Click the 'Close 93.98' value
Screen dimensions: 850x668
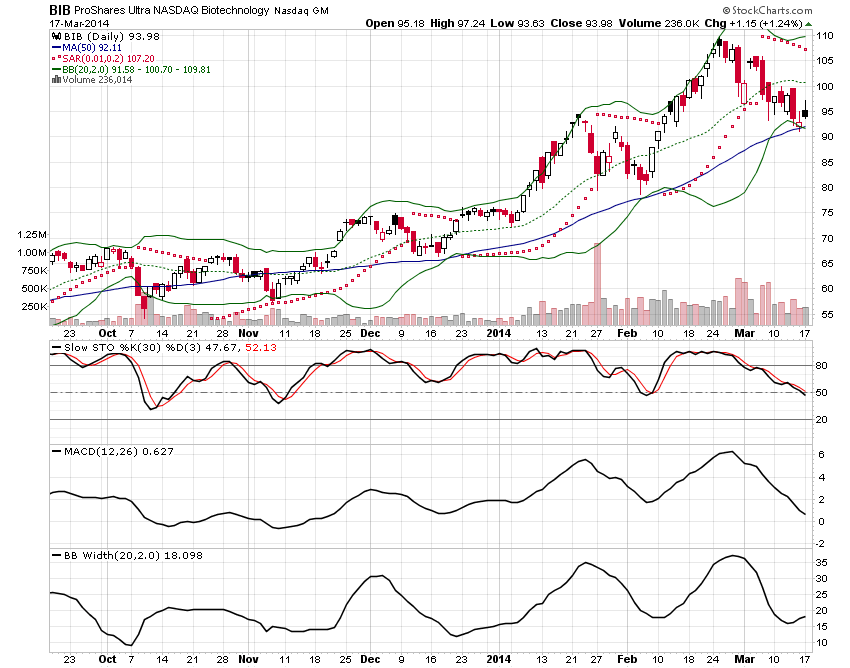click(x=581, y=23)
